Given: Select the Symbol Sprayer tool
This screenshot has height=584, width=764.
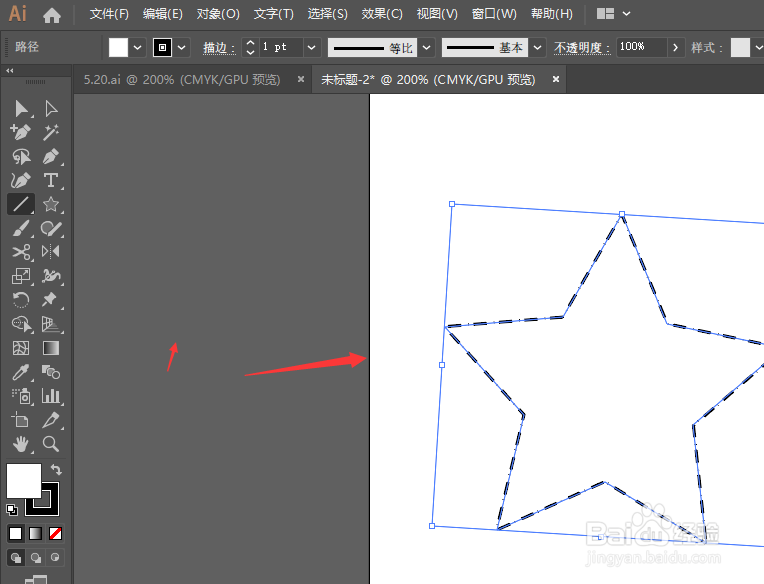Looking at the screenshot, I should (21, 396).
